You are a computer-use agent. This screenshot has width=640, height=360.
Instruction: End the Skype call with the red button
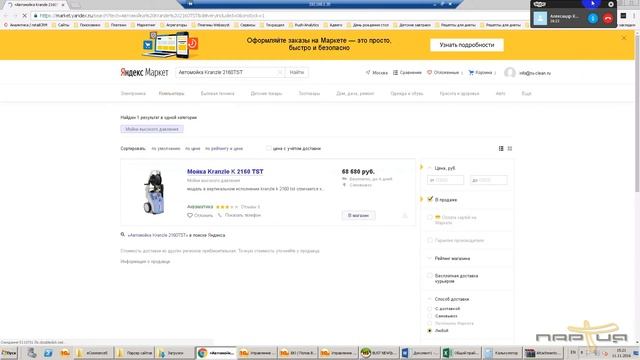click(608, 18)
